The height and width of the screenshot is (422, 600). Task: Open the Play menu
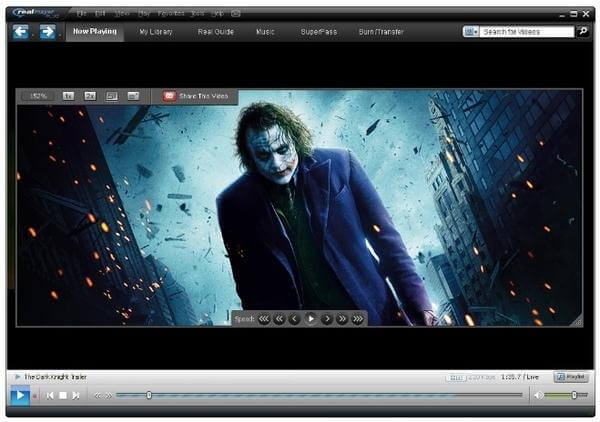pyautogui.click(x=144, y=13)
